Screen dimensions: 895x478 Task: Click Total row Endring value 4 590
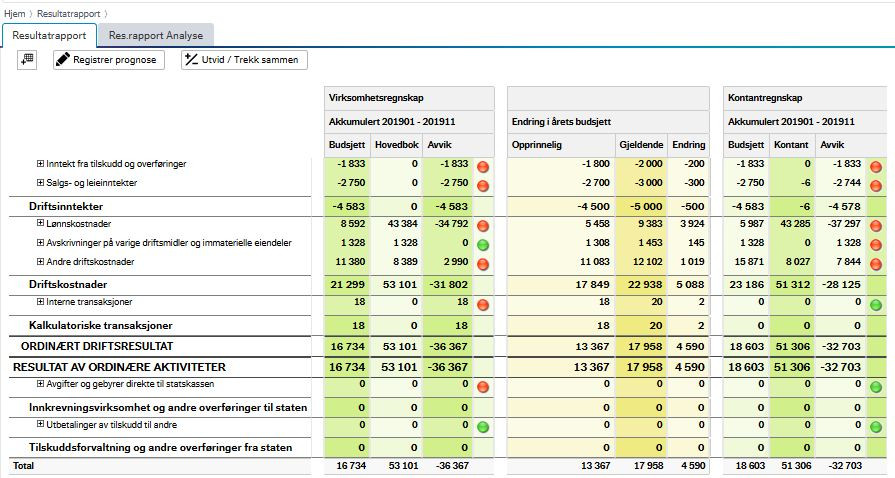click(693, 465)
